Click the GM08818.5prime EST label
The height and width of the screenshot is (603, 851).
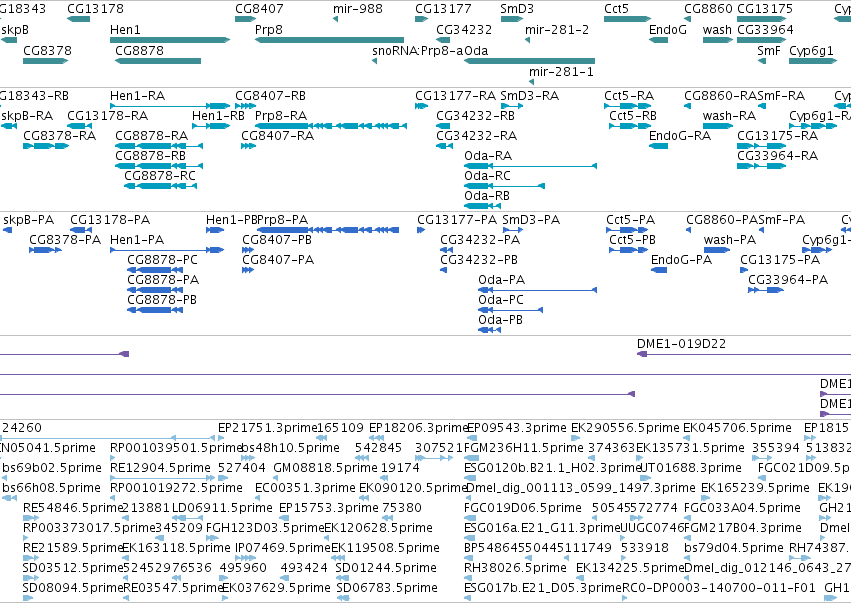325,468
